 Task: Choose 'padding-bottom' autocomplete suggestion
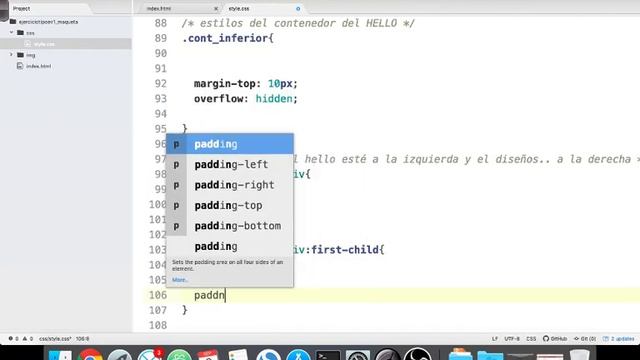(x=229, y=226)
